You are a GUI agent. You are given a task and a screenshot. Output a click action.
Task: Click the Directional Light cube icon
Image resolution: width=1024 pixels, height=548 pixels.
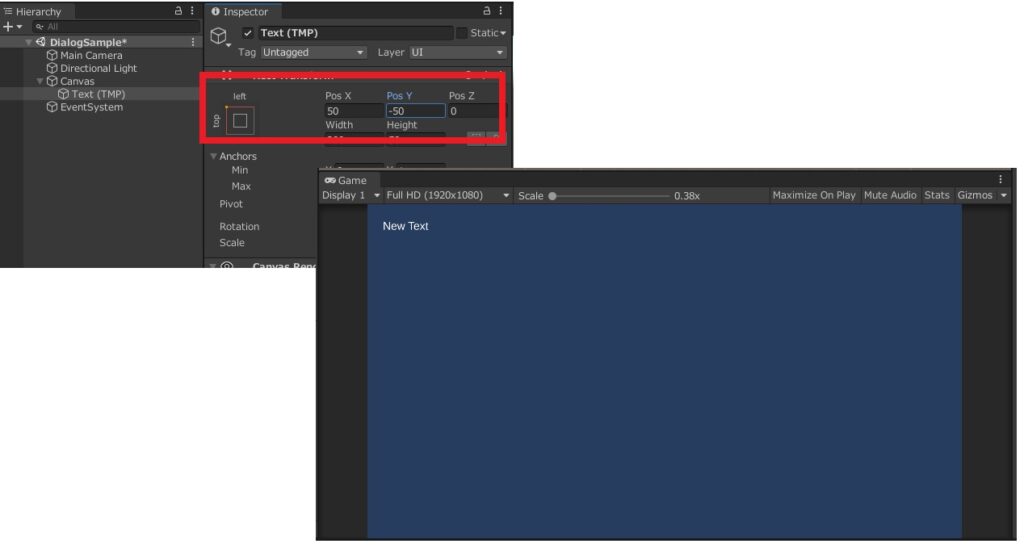click(52, 68)
